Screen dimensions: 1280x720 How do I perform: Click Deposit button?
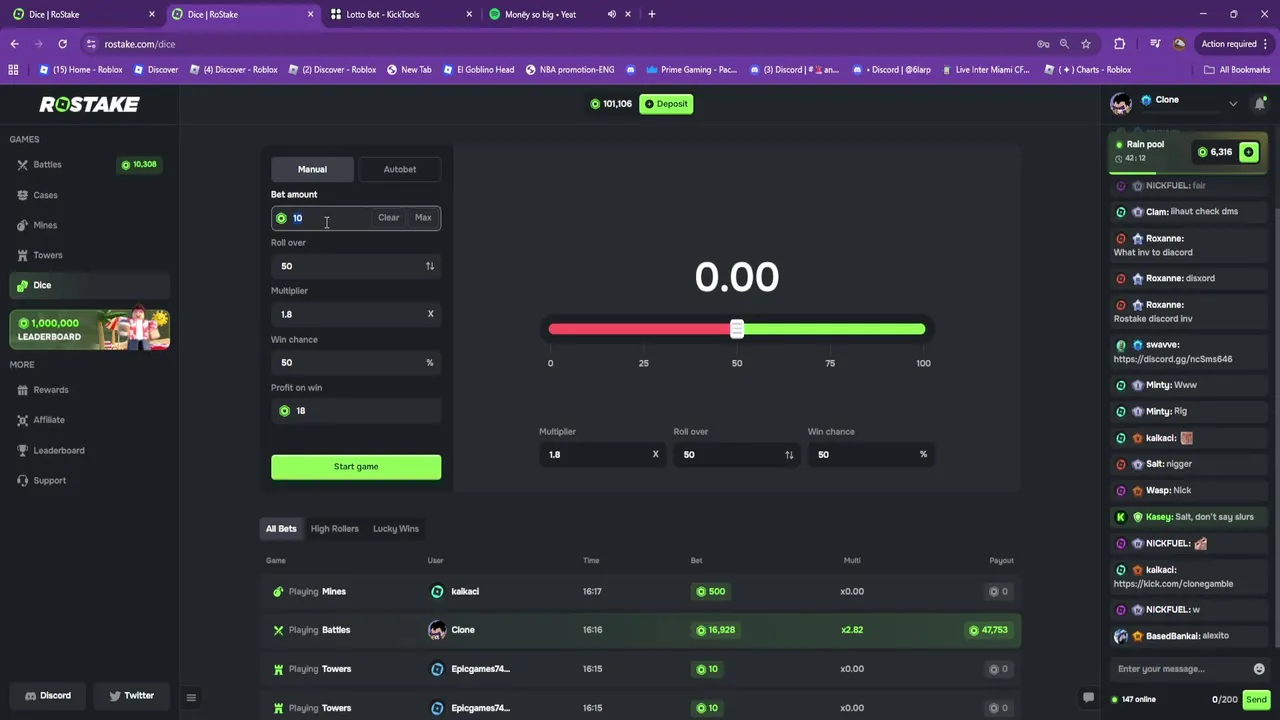pyautogui.click(x=666, y=104)
